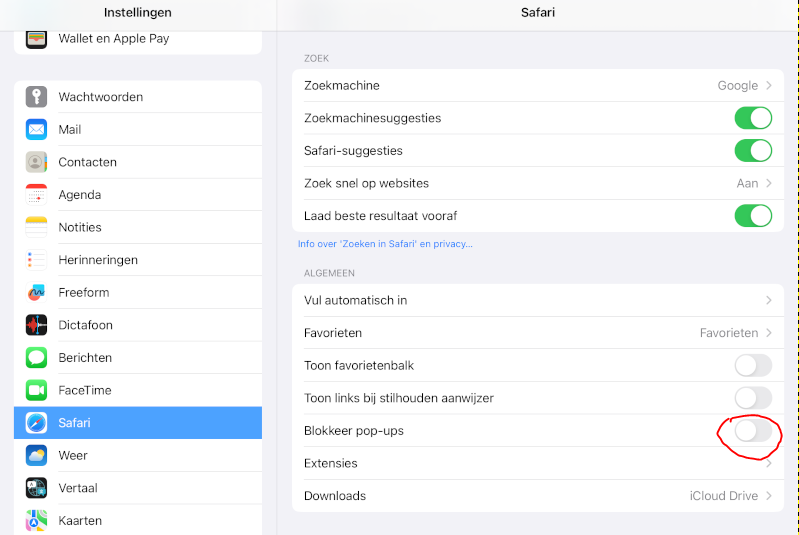This screenshot has height=535, width=799.
Task: Turn on Toon favorietenbalk toggle
Action: [753, 365]
